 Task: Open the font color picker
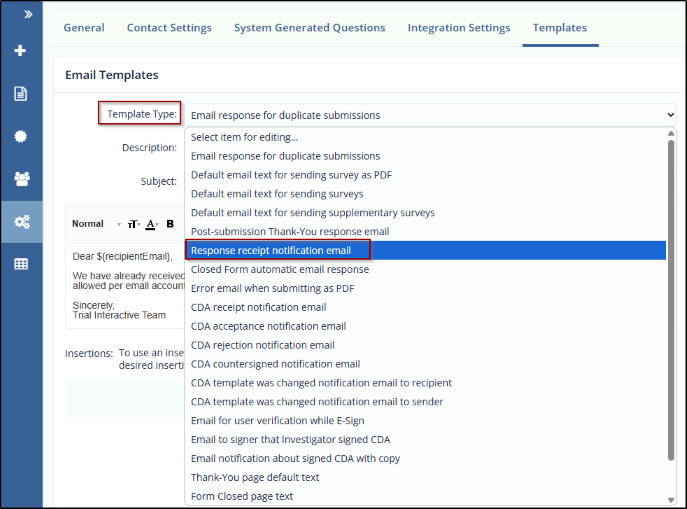pyautogui.click(x=152, y=224)
